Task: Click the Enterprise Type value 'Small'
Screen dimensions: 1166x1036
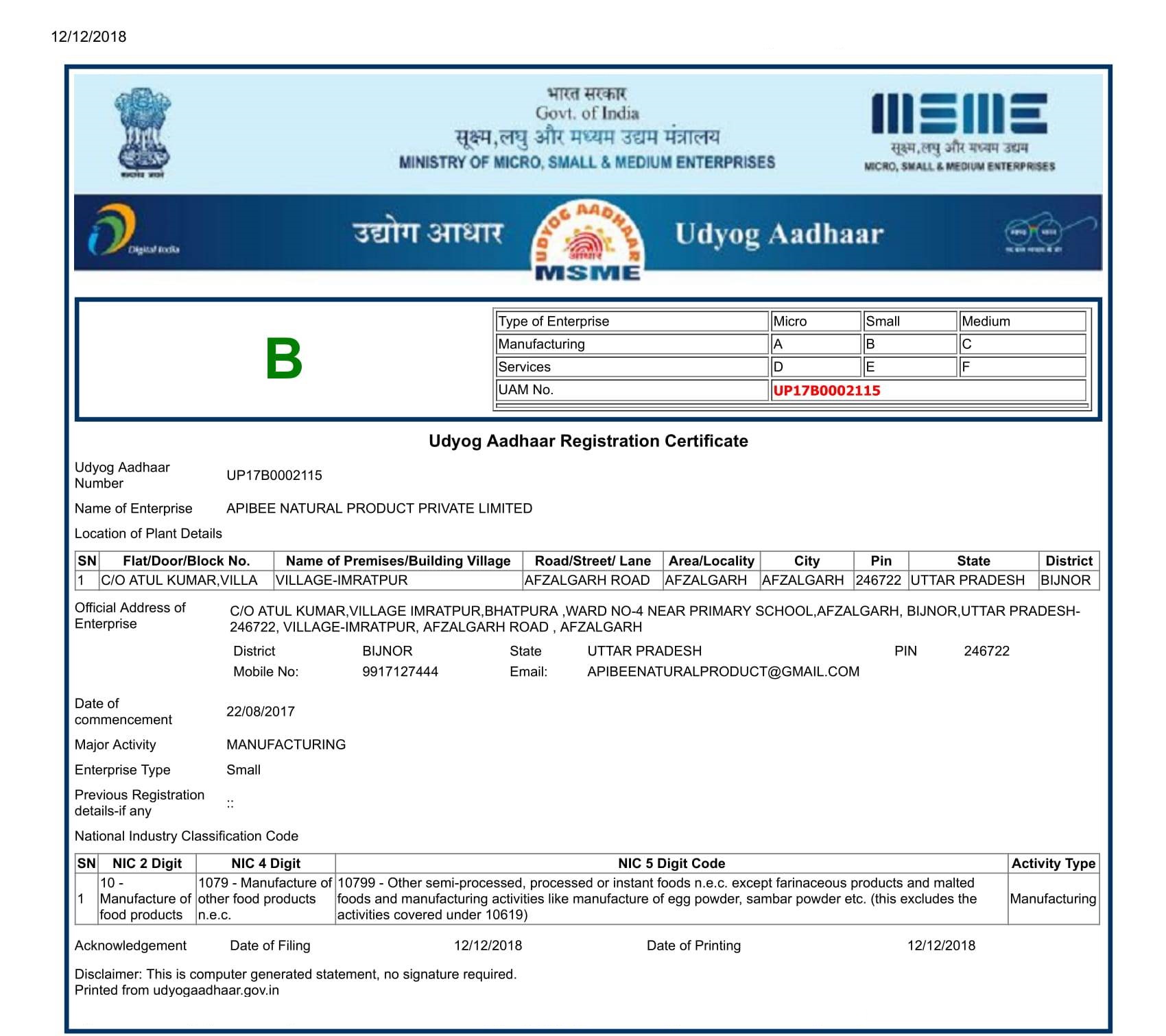Action: click(x=243, y=769)
